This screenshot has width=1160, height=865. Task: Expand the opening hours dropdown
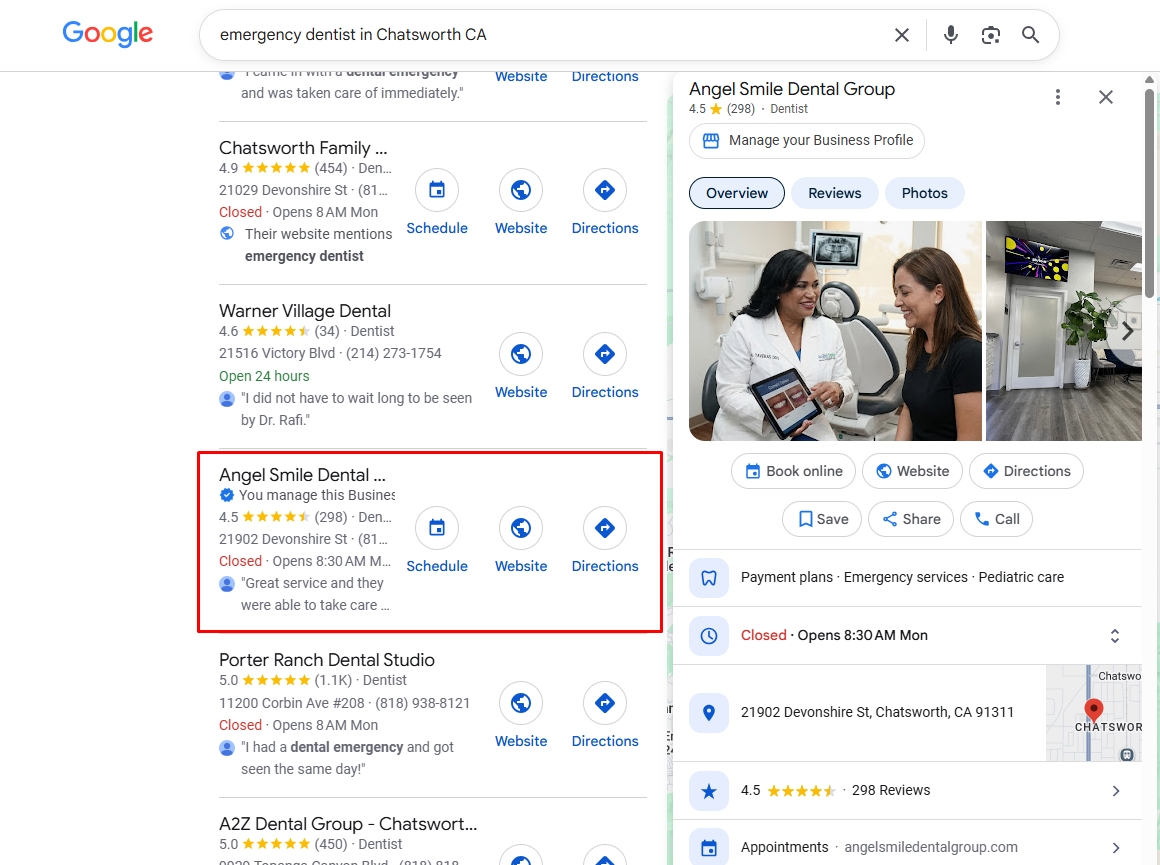(1115, 636)
